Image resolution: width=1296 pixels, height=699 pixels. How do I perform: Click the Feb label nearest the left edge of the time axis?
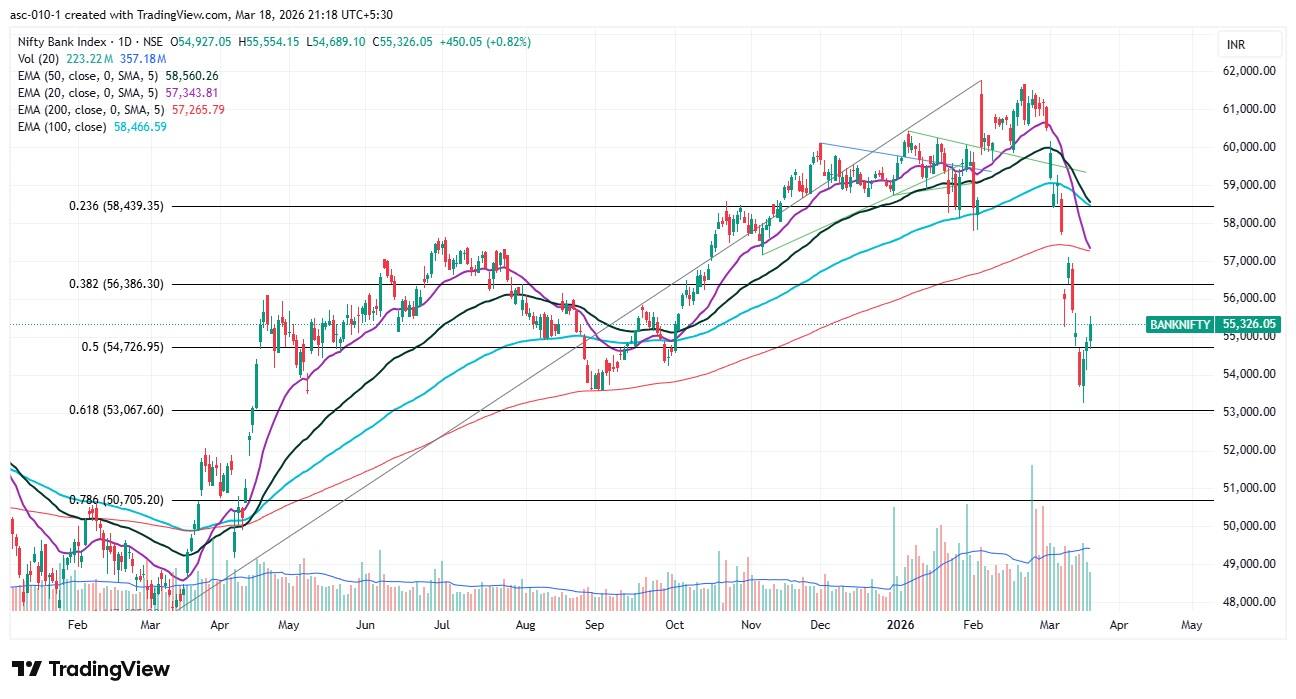point(78,625)
